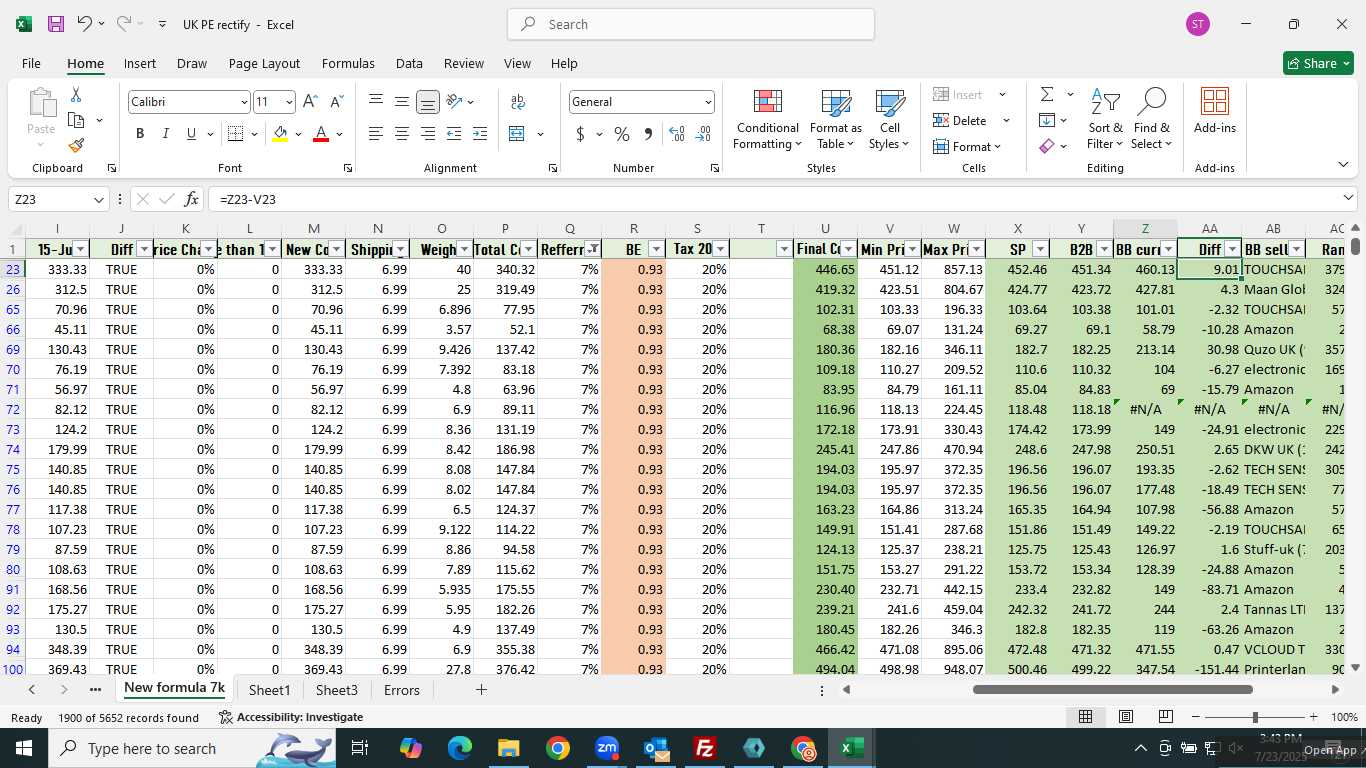Image resolution: width=1366 pixels, height=768 pixels.
Task: Open the Errors worksheet tab
Action: click(x=402, y=690)
